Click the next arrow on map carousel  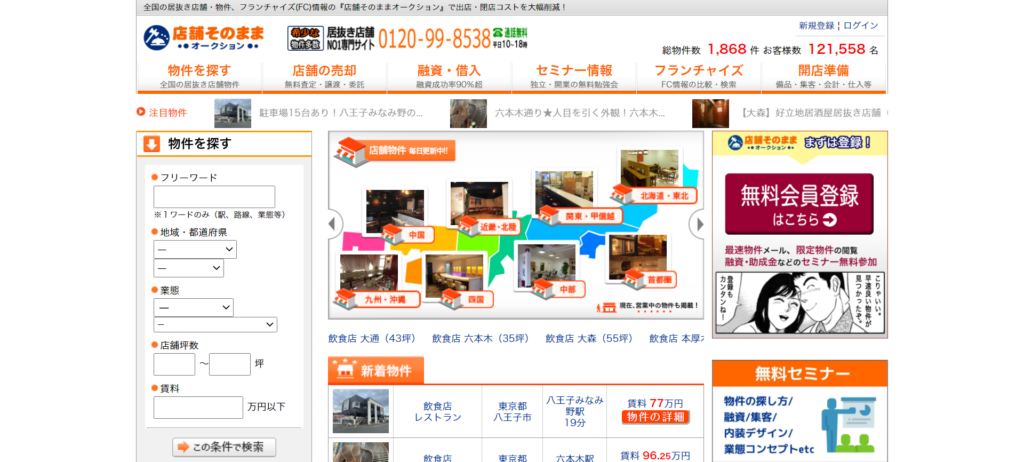[x=700, y=224]
